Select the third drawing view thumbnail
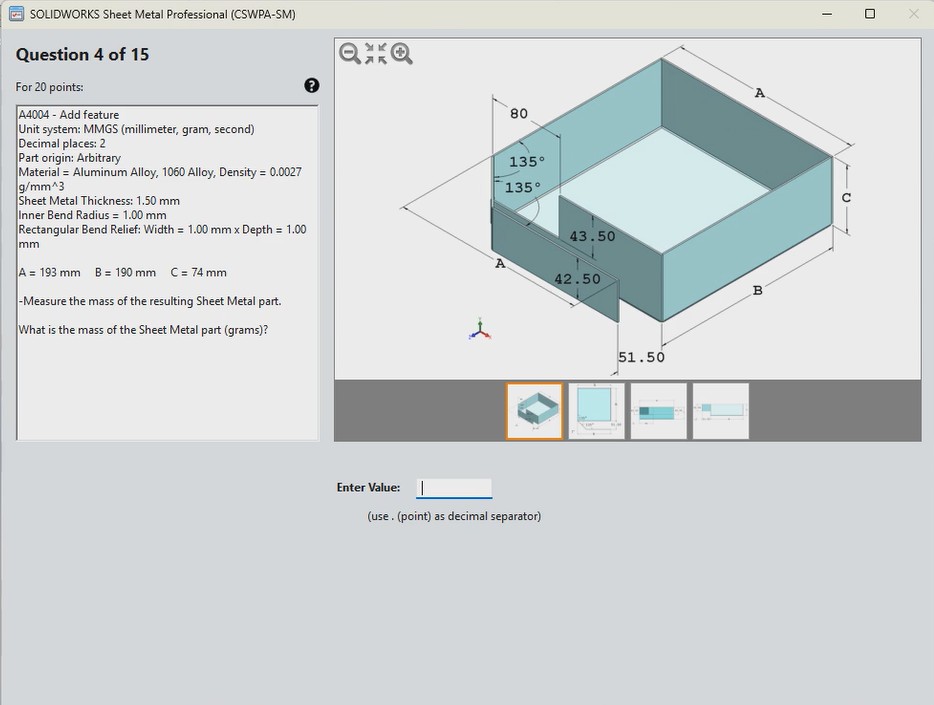The width and height of the screenshot is (934, 705). click(x=659, y=411)
